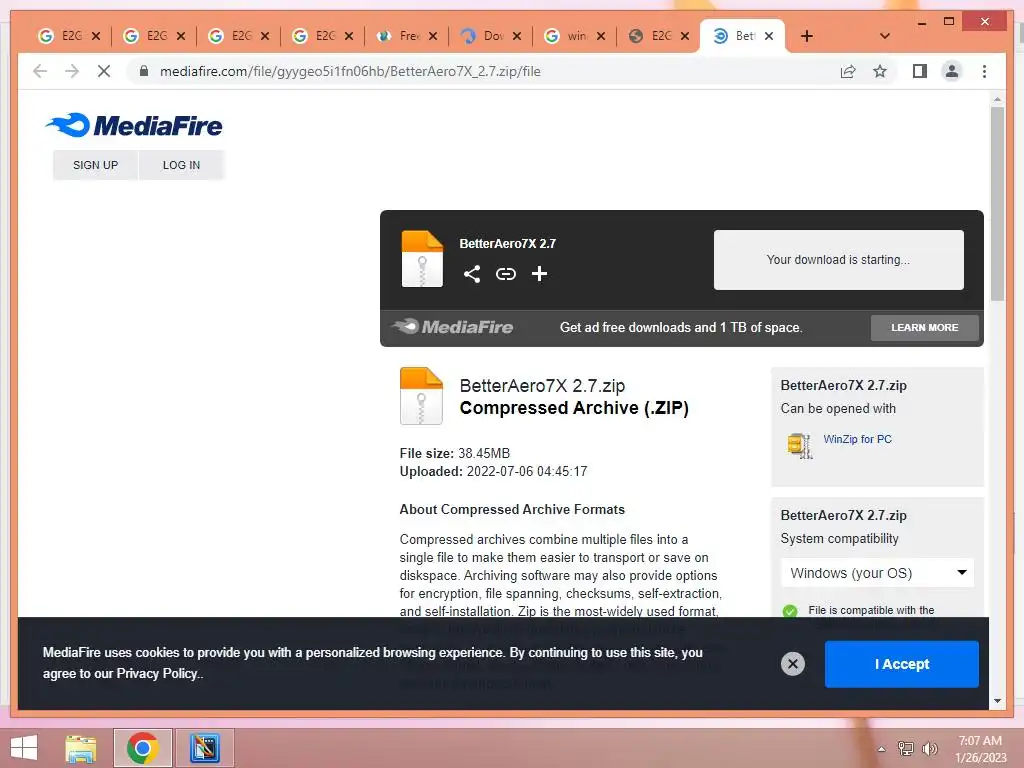
Task: Click 'About Compressed Archive Formats' heading
Action: pos(512,509)
